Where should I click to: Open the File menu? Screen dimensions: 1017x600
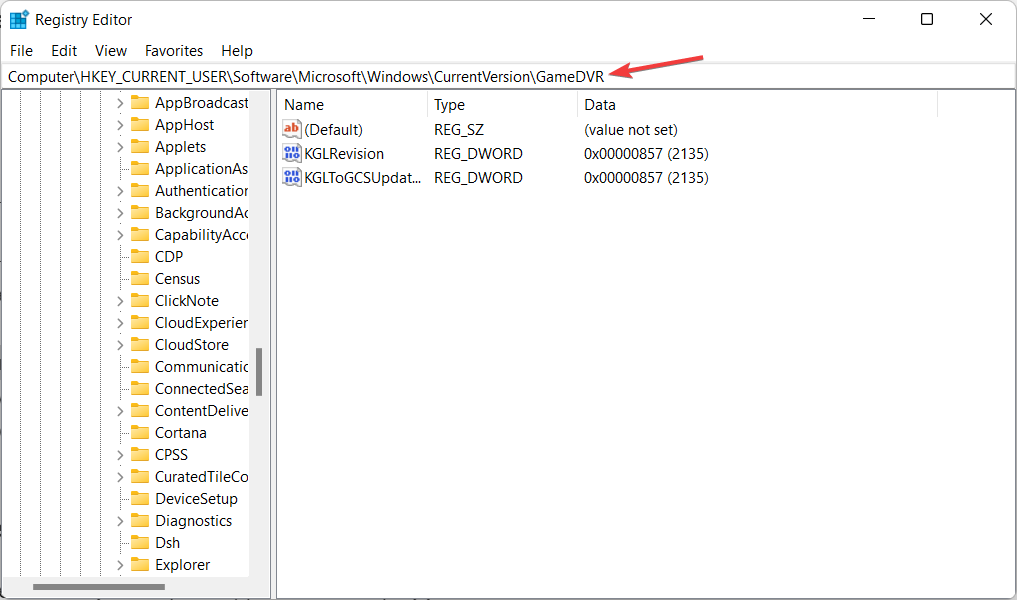(x=21, y=51)
